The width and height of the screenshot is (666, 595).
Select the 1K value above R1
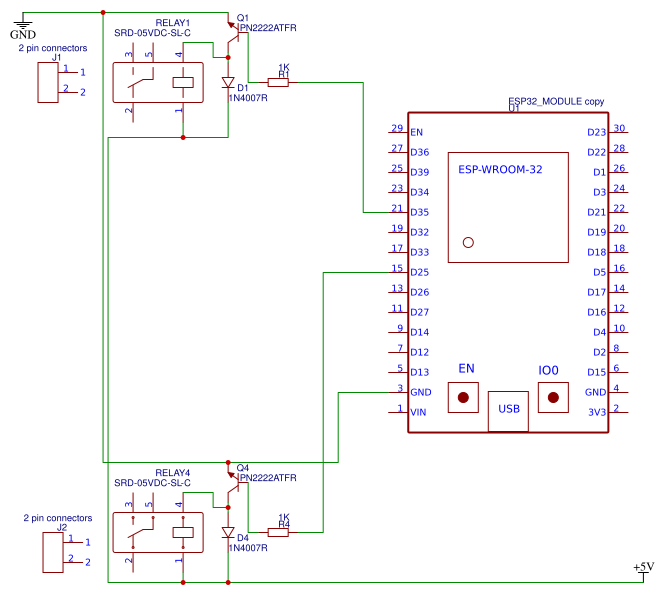[284, 67]
